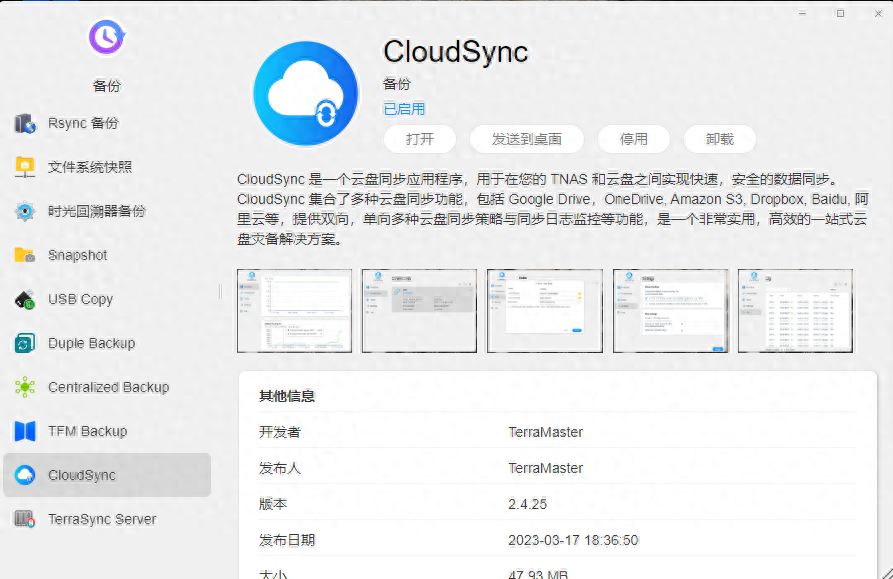The image size is (893, 579).
Task: Click the Duple Backup icon
Action: 25,343
